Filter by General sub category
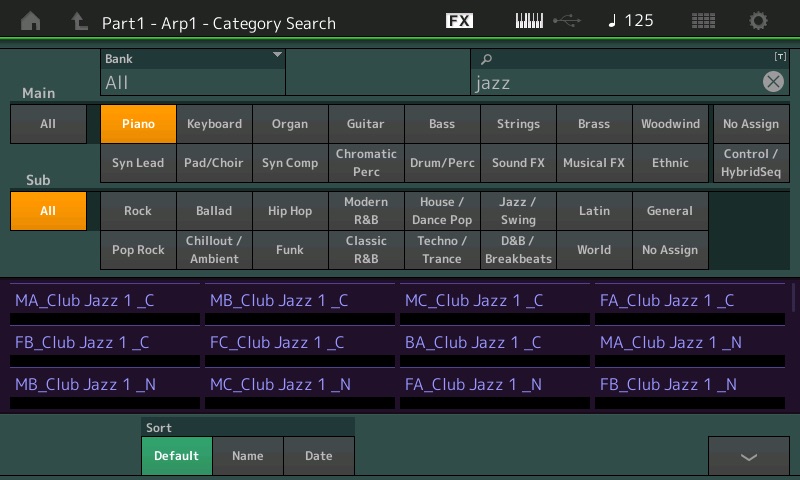This screenshot has width=800, height=480. 670,211
